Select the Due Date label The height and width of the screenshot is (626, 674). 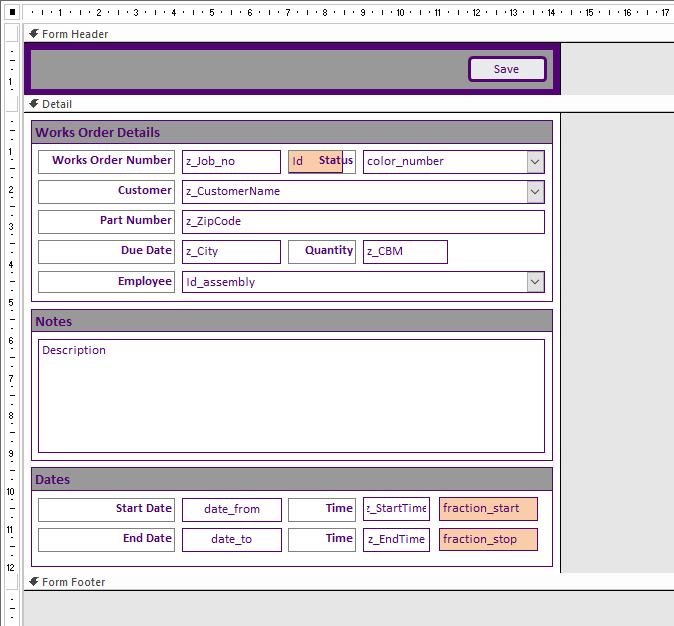coord(107,252)
